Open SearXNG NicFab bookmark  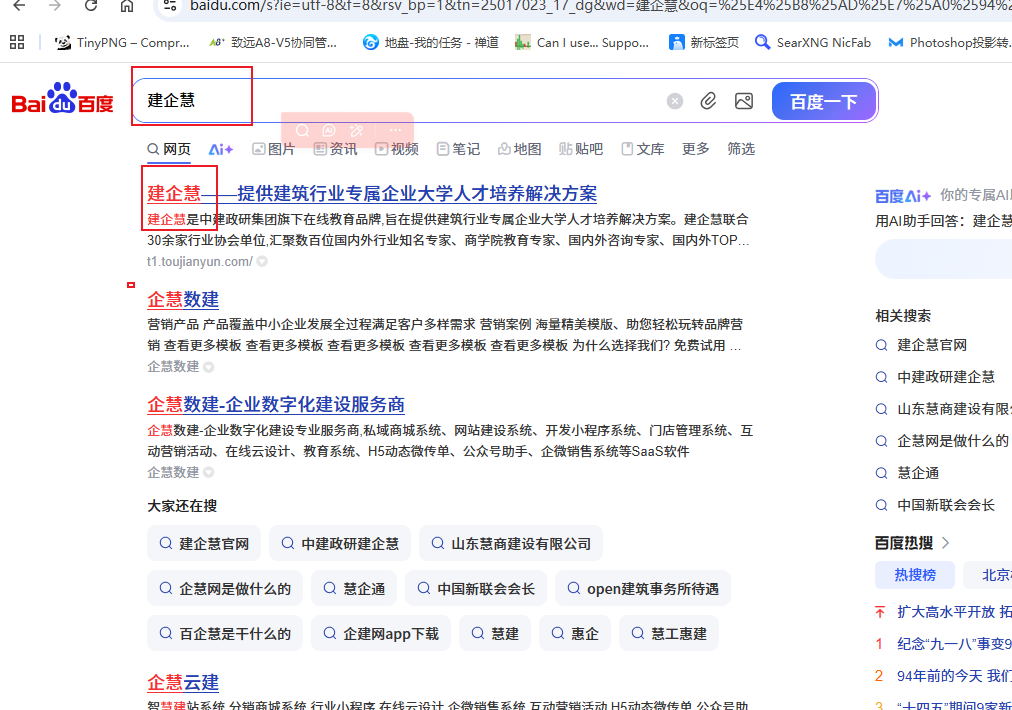tap(813, 43)
